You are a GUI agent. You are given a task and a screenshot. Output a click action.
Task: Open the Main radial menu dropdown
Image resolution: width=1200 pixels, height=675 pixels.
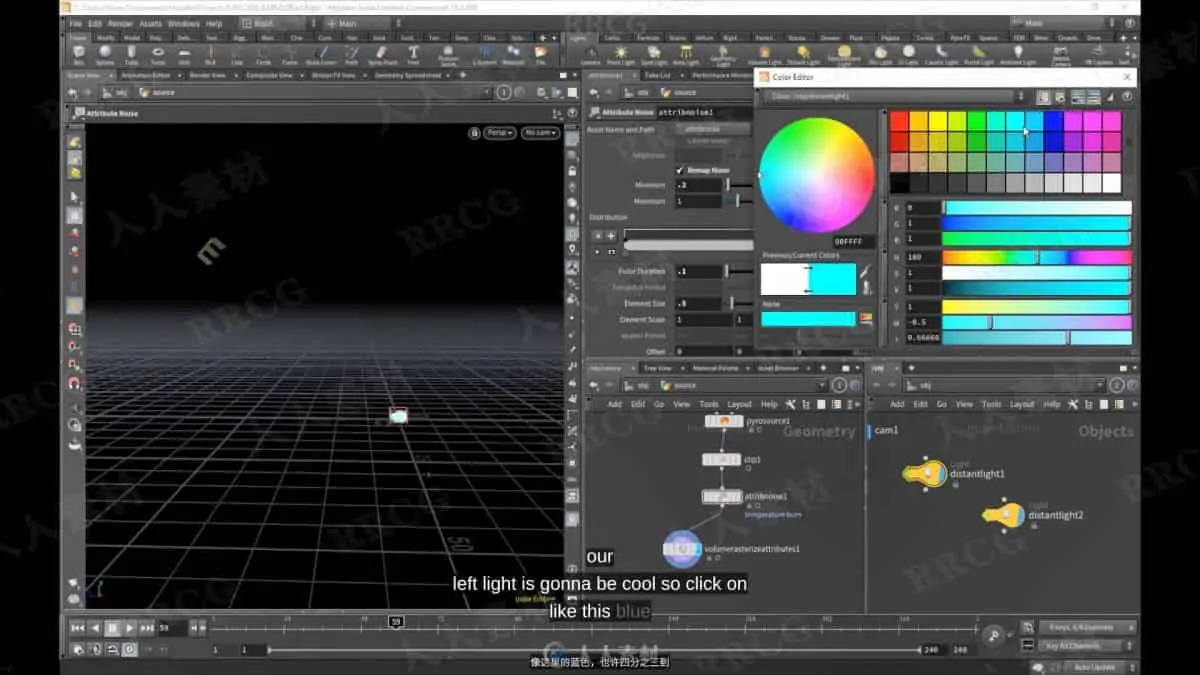[362, 22]
